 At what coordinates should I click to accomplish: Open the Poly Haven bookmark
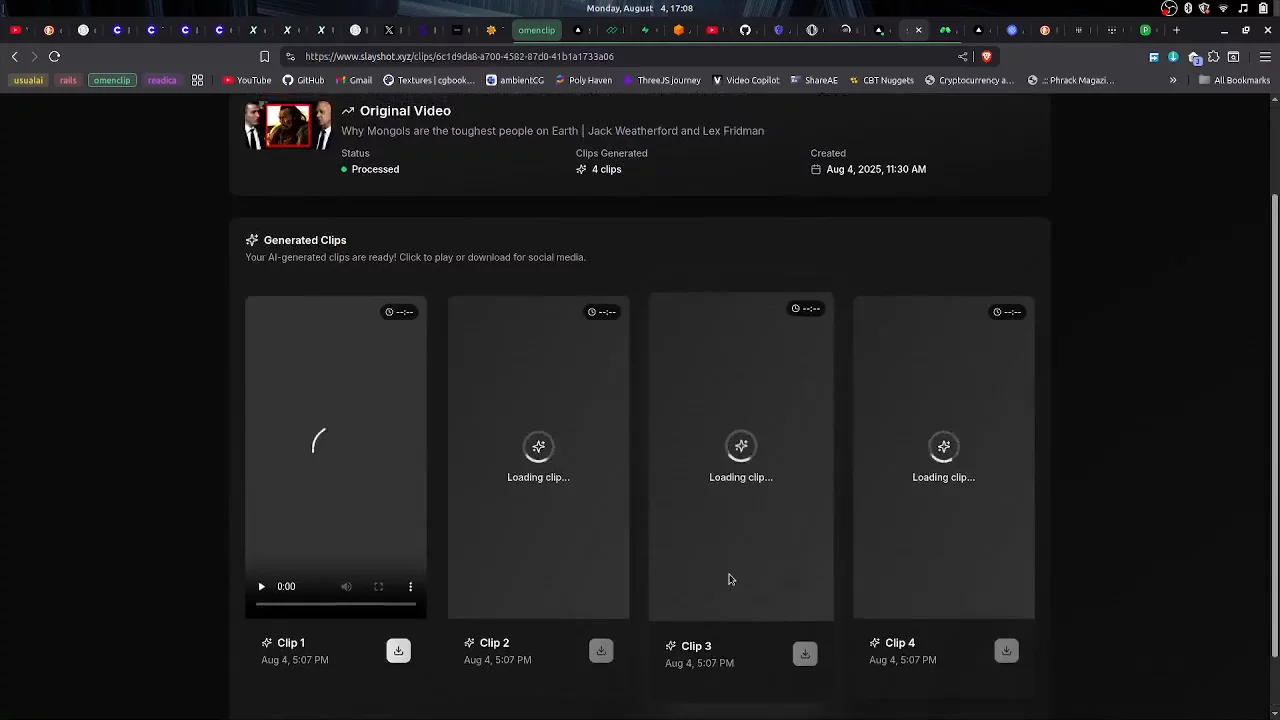click(x=583, y=80)
